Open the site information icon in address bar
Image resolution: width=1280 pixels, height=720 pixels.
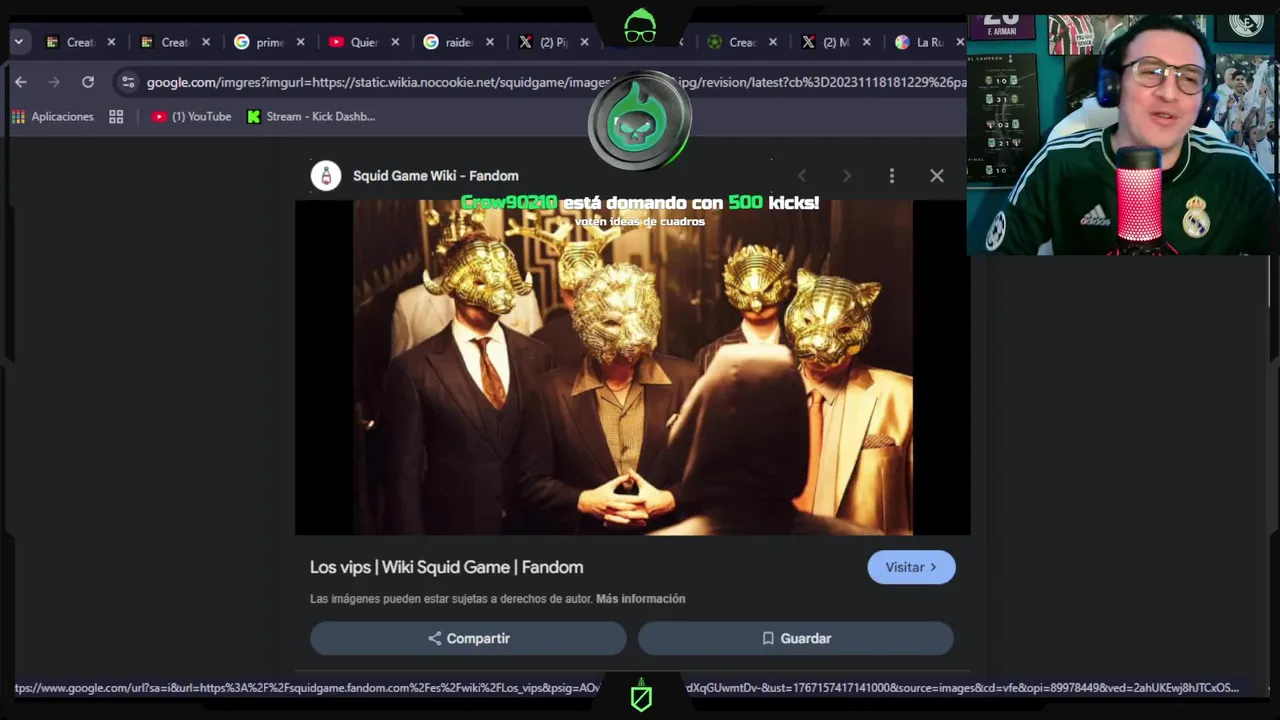tap(127, 82)
